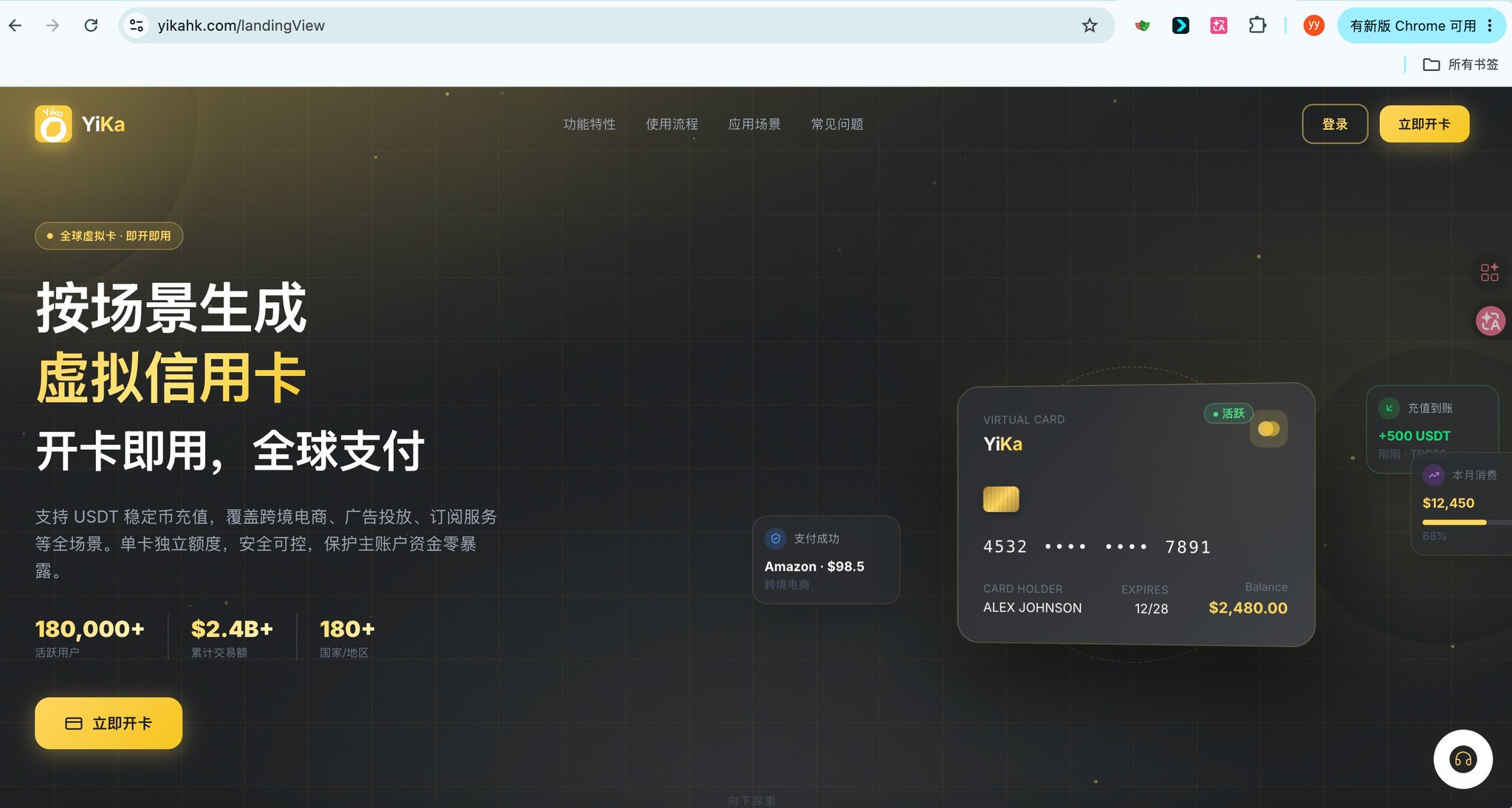
Task: Open the customer support headset icon
Action: click(x=1463, y=759)
